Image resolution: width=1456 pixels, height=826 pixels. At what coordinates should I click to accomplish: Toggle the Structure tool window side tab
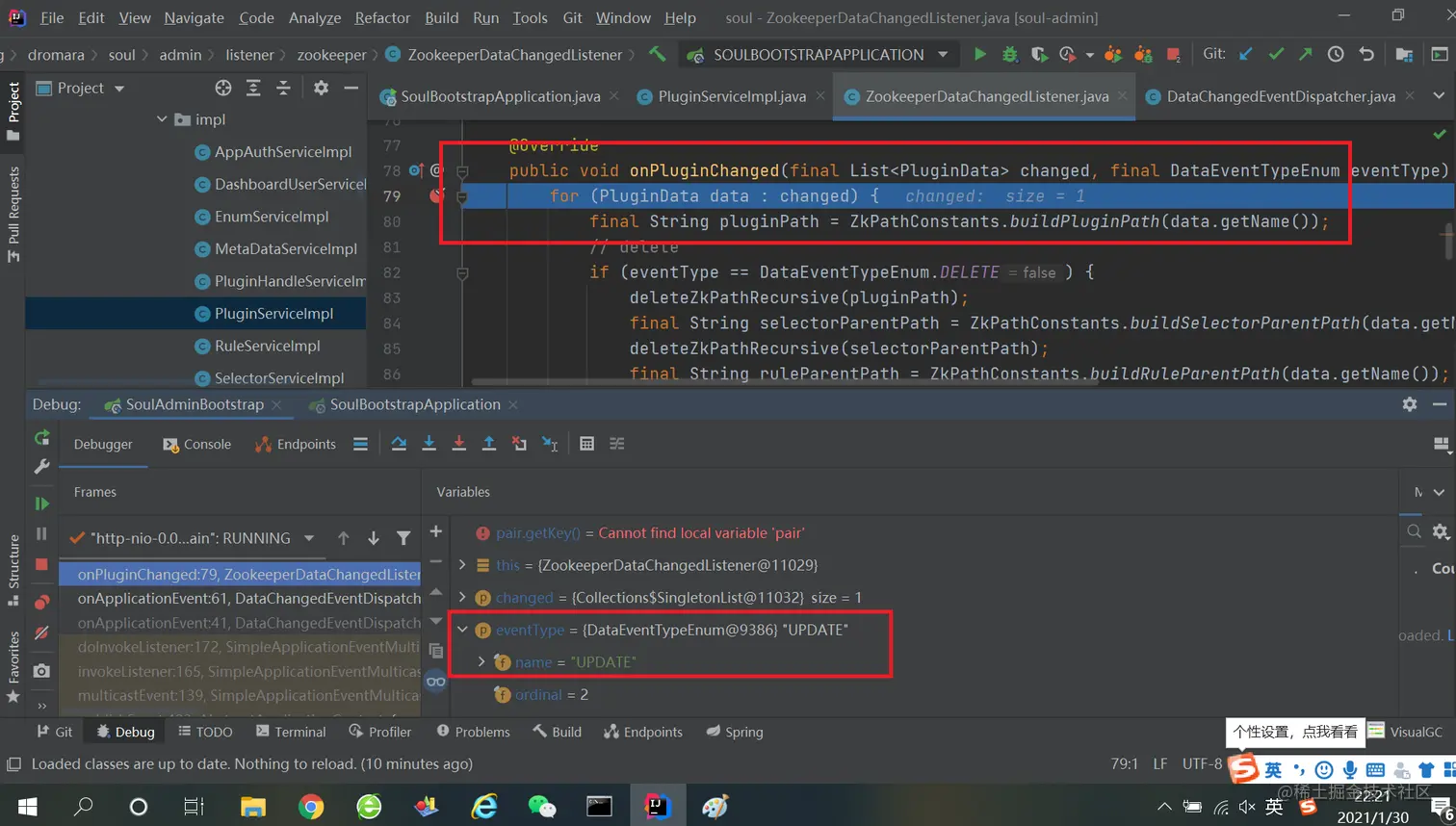pyautogui.click(x=13, y=570)
